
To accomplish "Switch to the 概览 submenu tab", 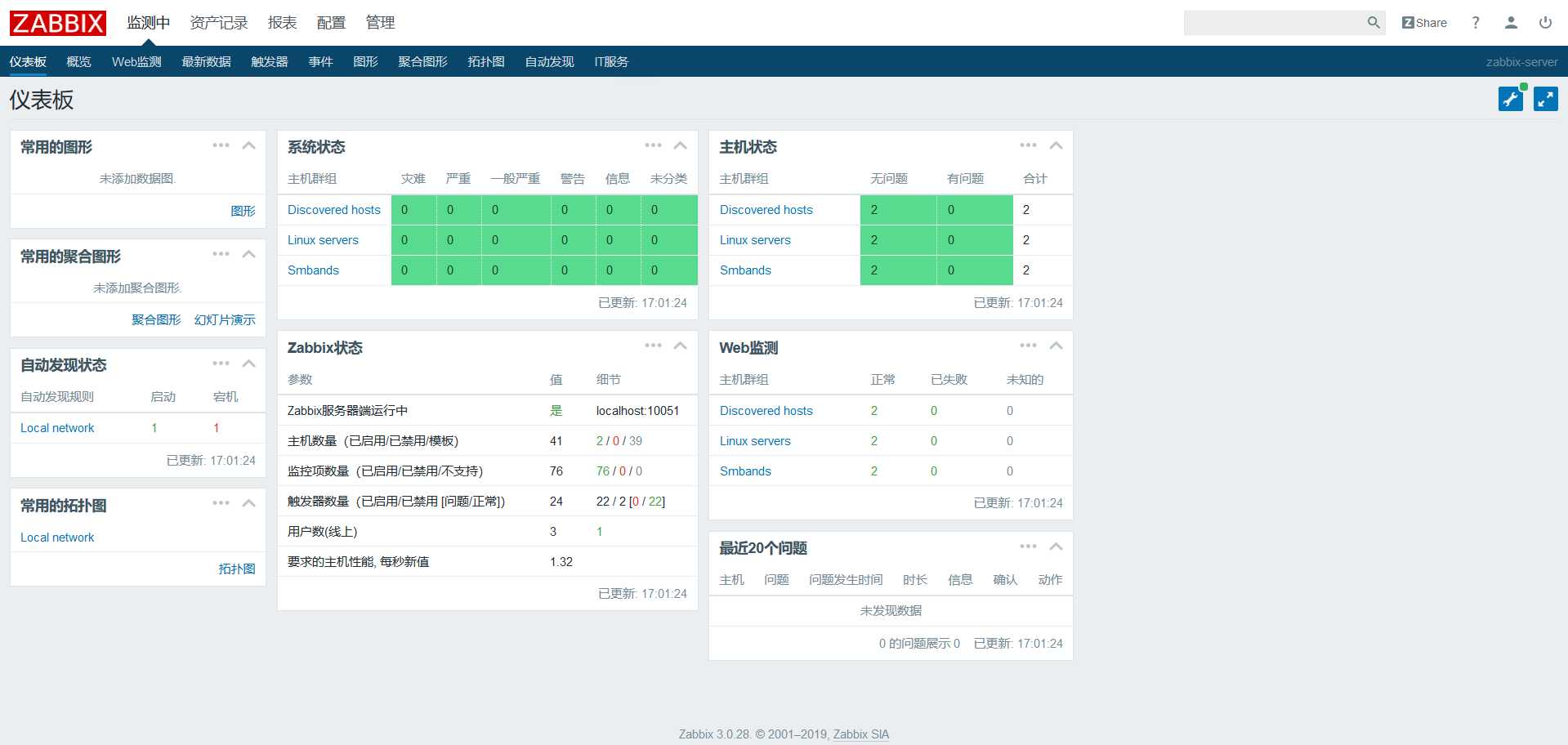I will (79, 62).
